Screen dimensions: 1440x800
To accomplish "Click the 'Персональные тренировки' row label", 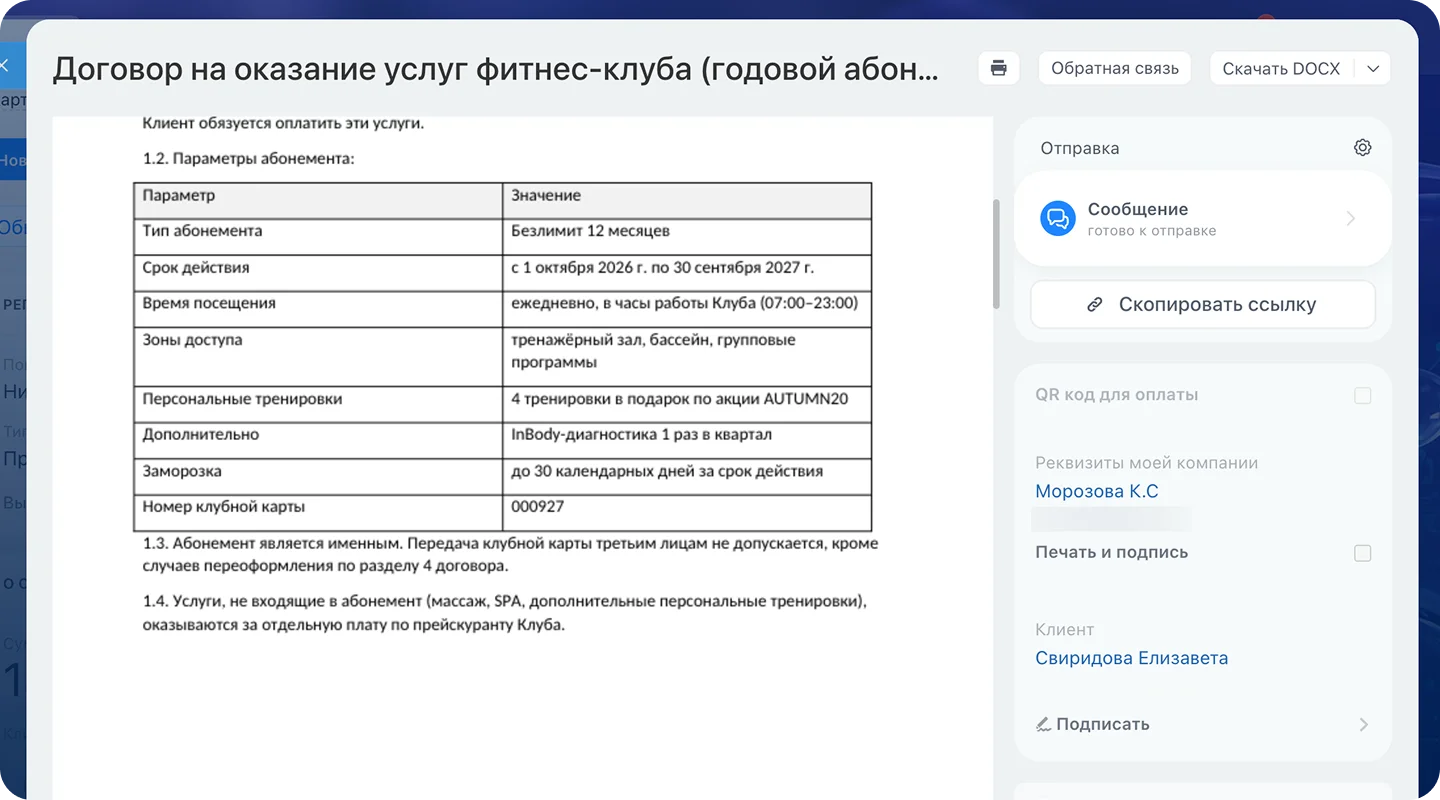I will pos(242,399).
